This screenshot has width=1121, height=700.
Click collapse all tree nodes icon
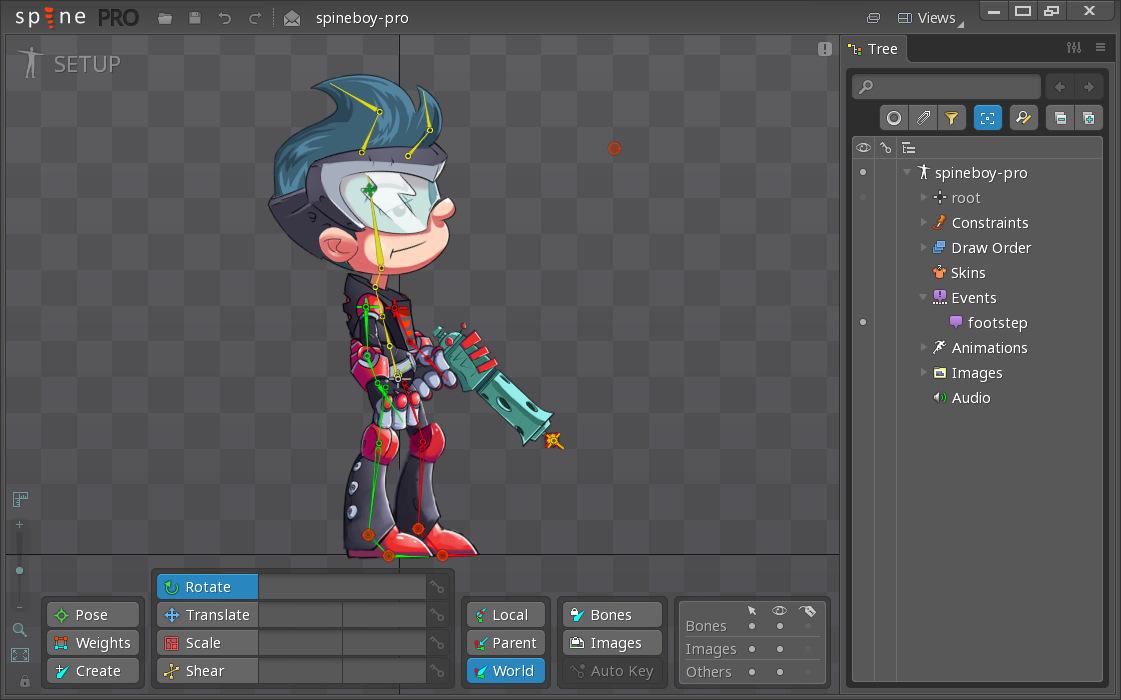[x=1060, y=118]
